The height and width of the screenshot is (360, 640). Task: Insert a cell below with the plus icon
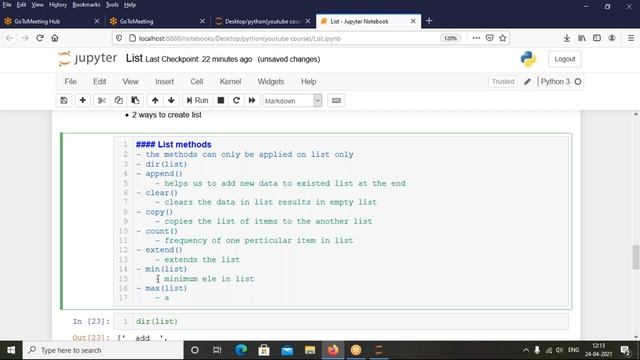[x=82, y=100]
